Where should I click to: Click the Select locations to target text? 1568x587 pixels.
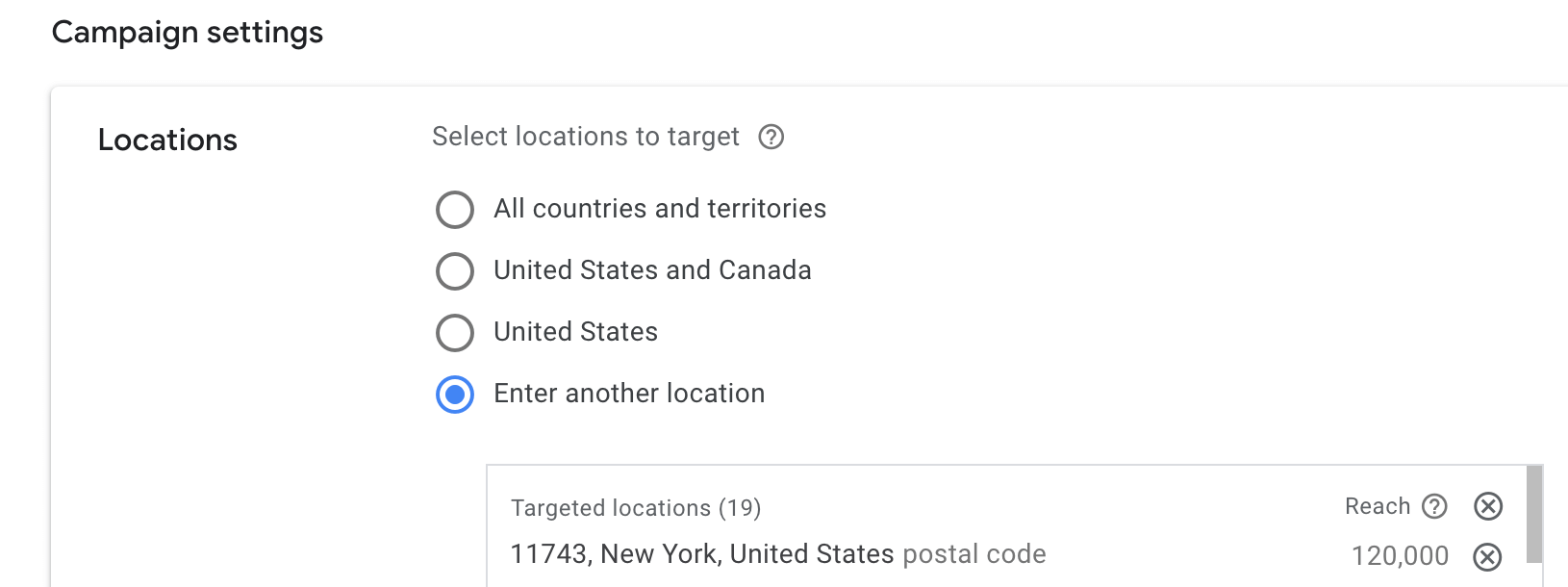585,137
